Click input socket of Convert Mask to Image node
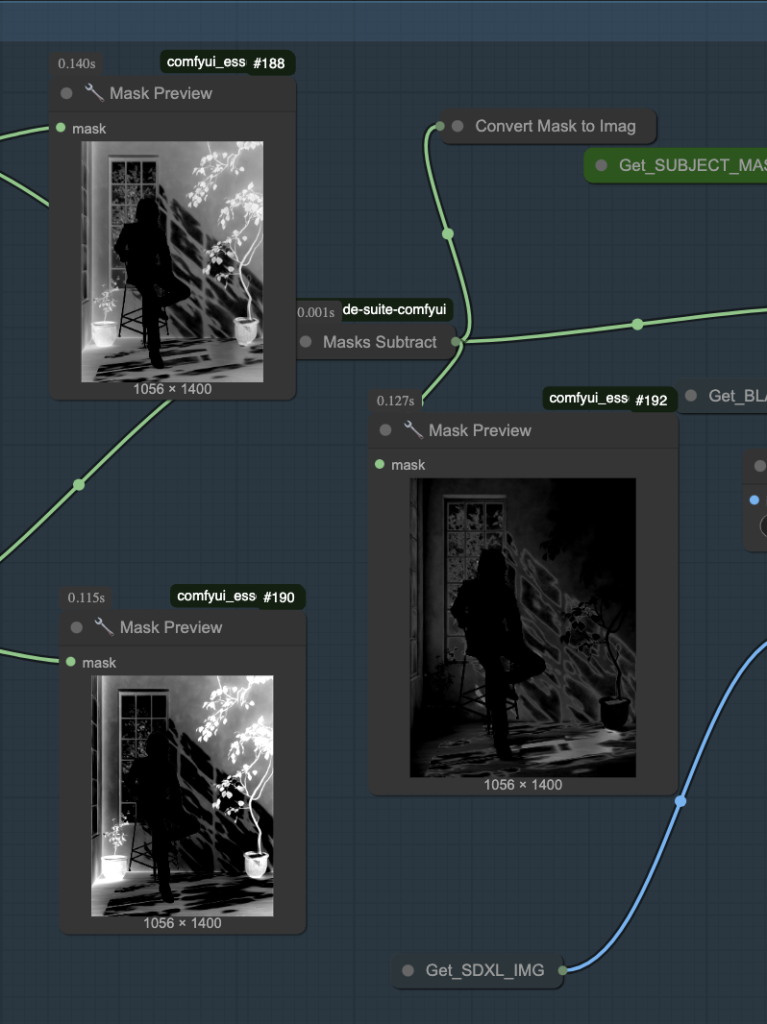Screen dimensions: 767x1024 coord(440,126)
